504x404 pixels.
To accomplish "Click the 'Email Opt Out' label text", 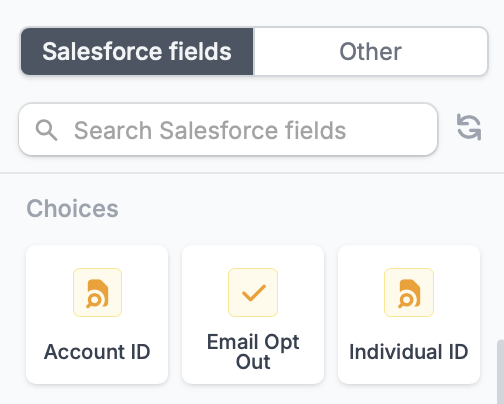I will tap(253, 352).
